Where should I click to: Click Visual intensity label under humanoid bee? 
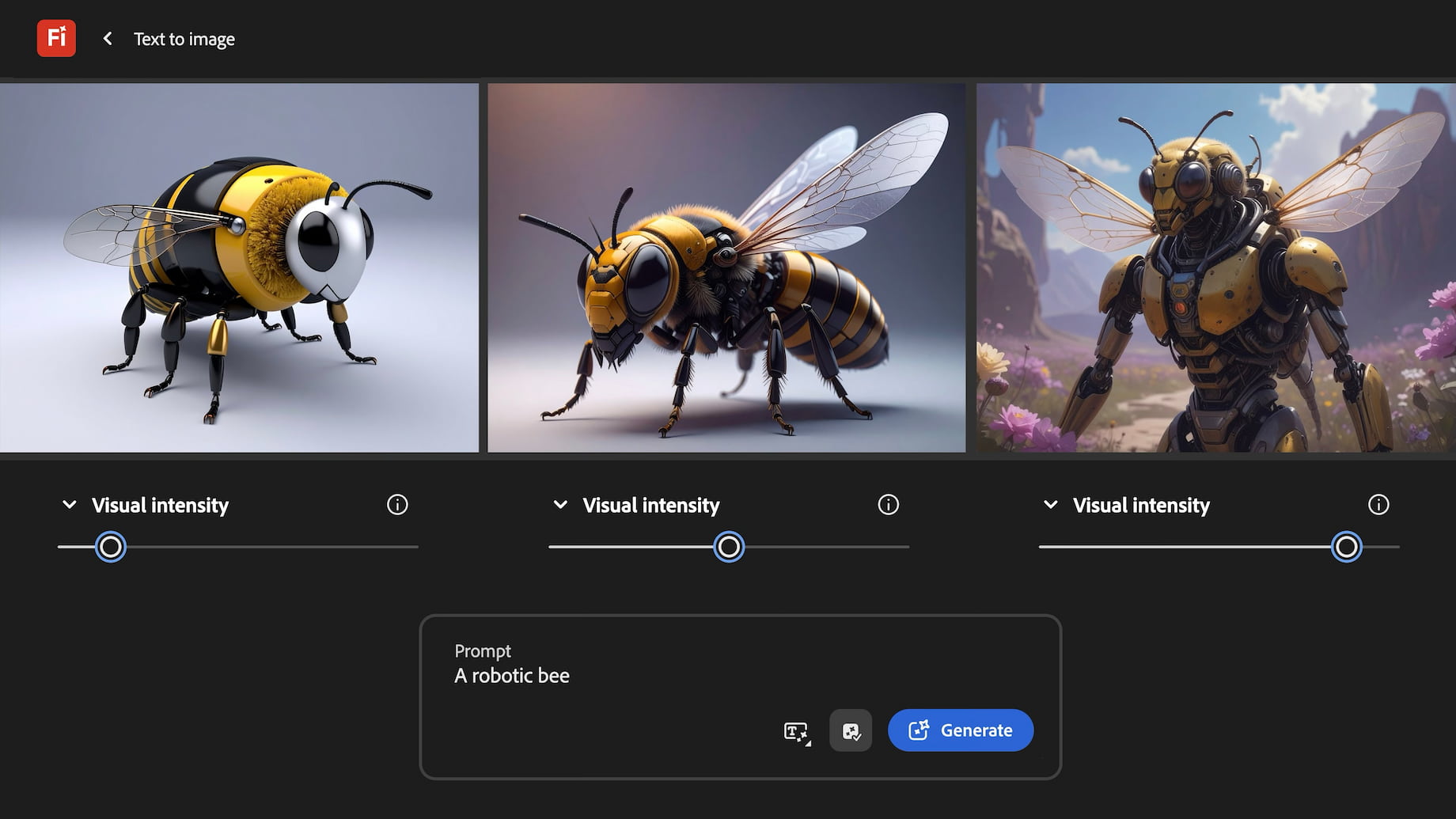(1141, 505)
